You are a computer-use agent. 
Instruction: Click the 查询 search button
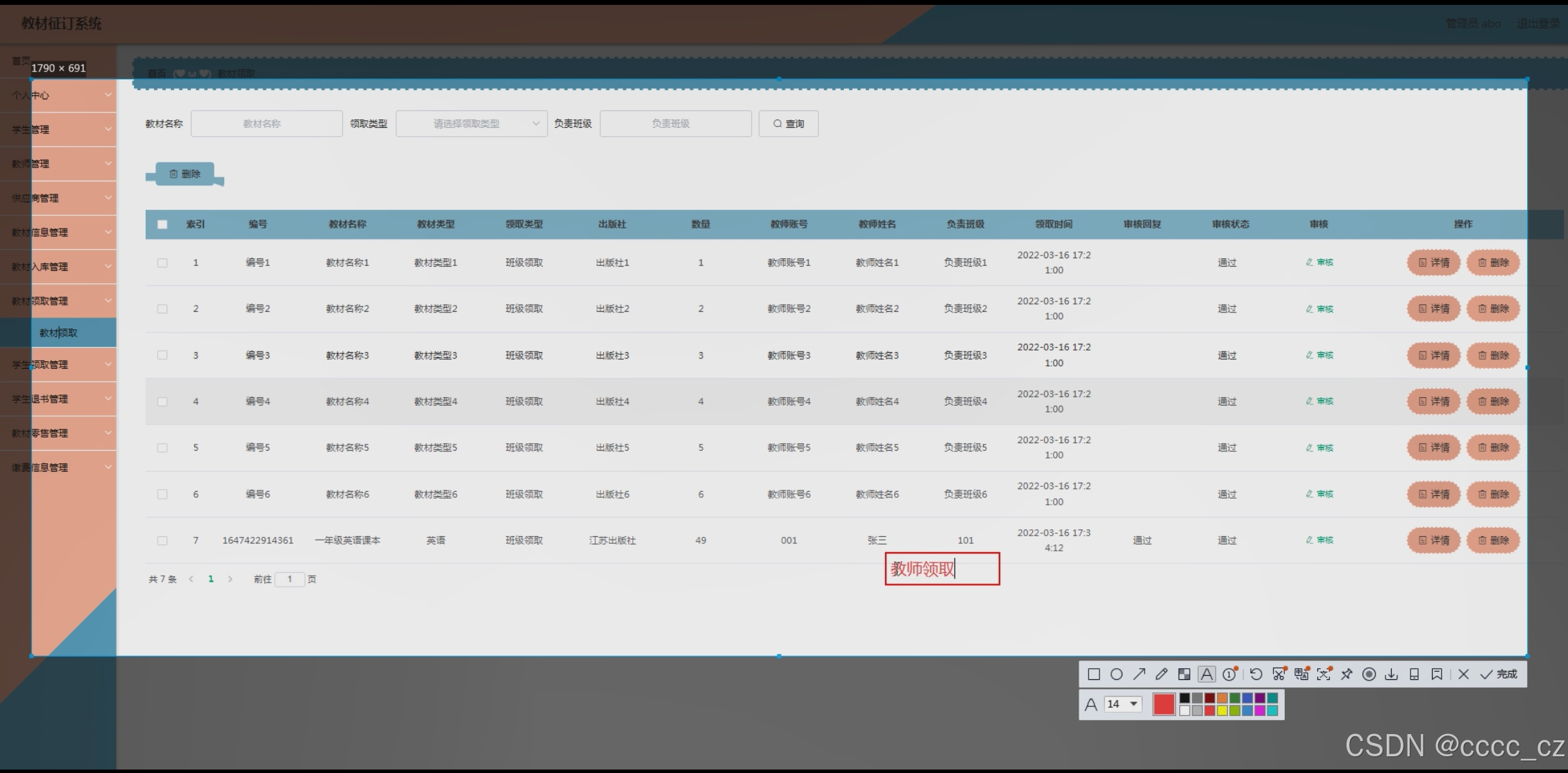point(789,124)
